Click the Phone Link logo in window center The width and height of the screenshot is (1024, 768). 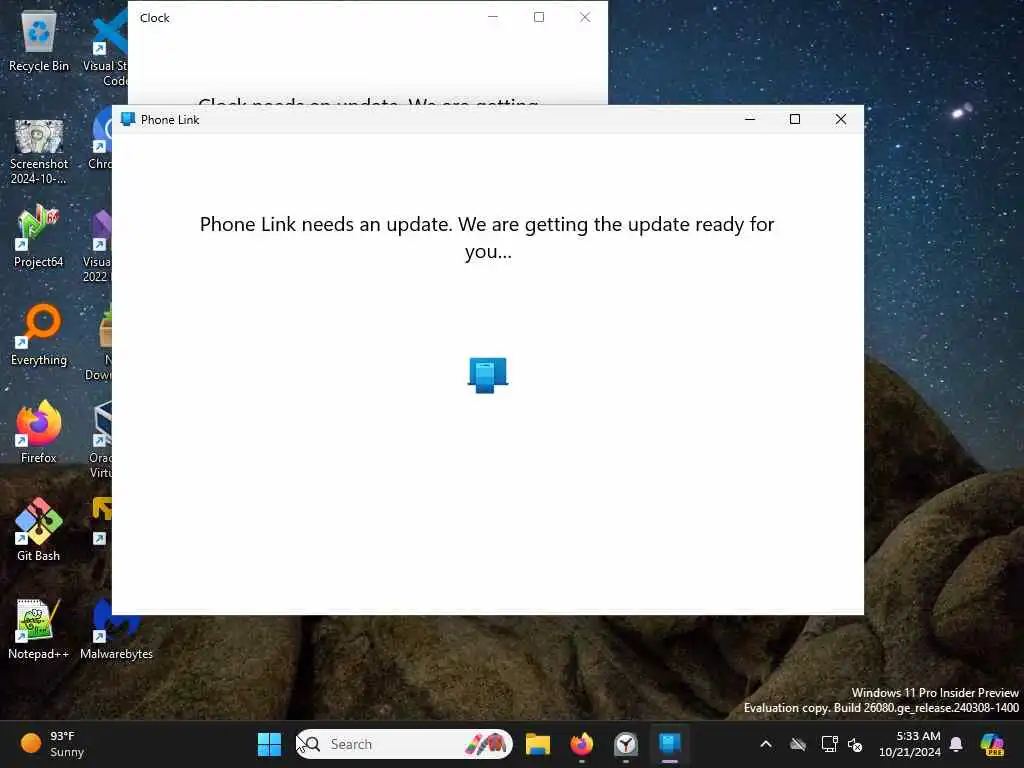point(488,375)
